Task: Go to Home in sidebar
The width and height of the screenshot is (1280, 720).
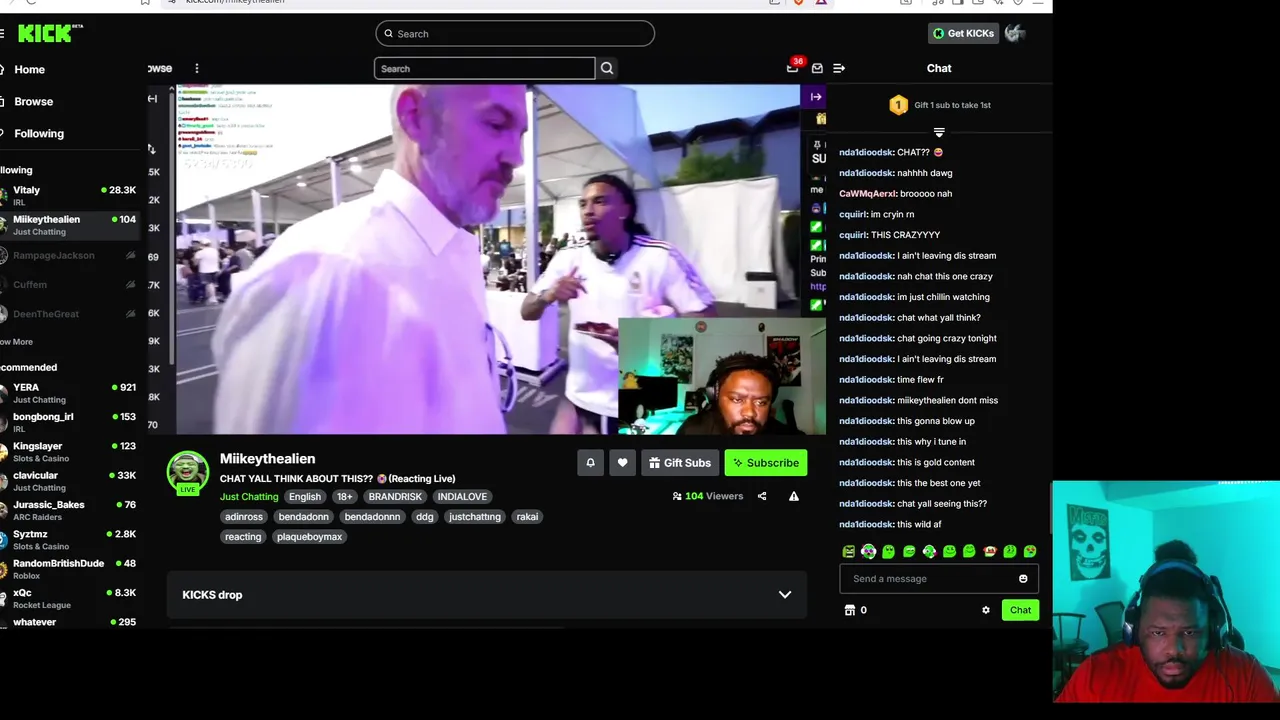Action: coord(29,69)
